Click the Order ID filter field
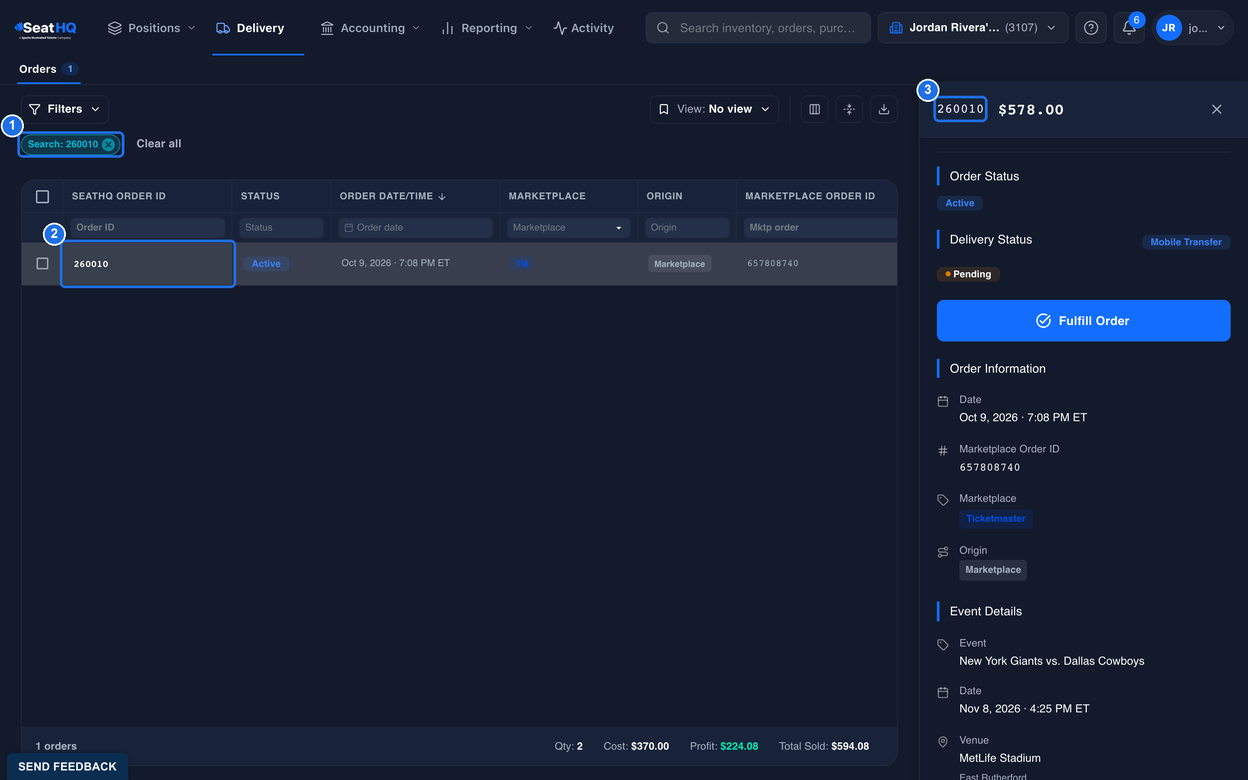Image resolution: width=1248 pixels, height=780 pixels. (x=147, y=228)
